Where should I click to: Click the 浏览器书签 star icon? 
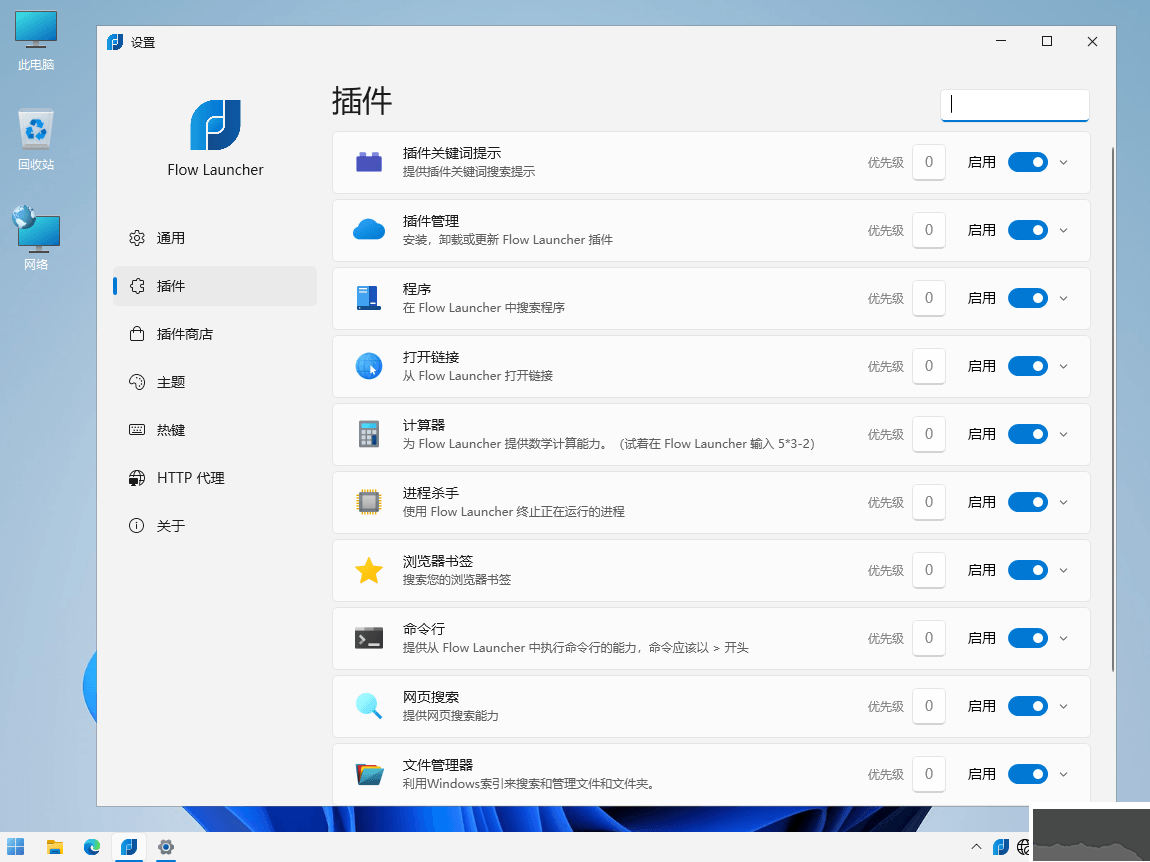[x=369, y=570]
